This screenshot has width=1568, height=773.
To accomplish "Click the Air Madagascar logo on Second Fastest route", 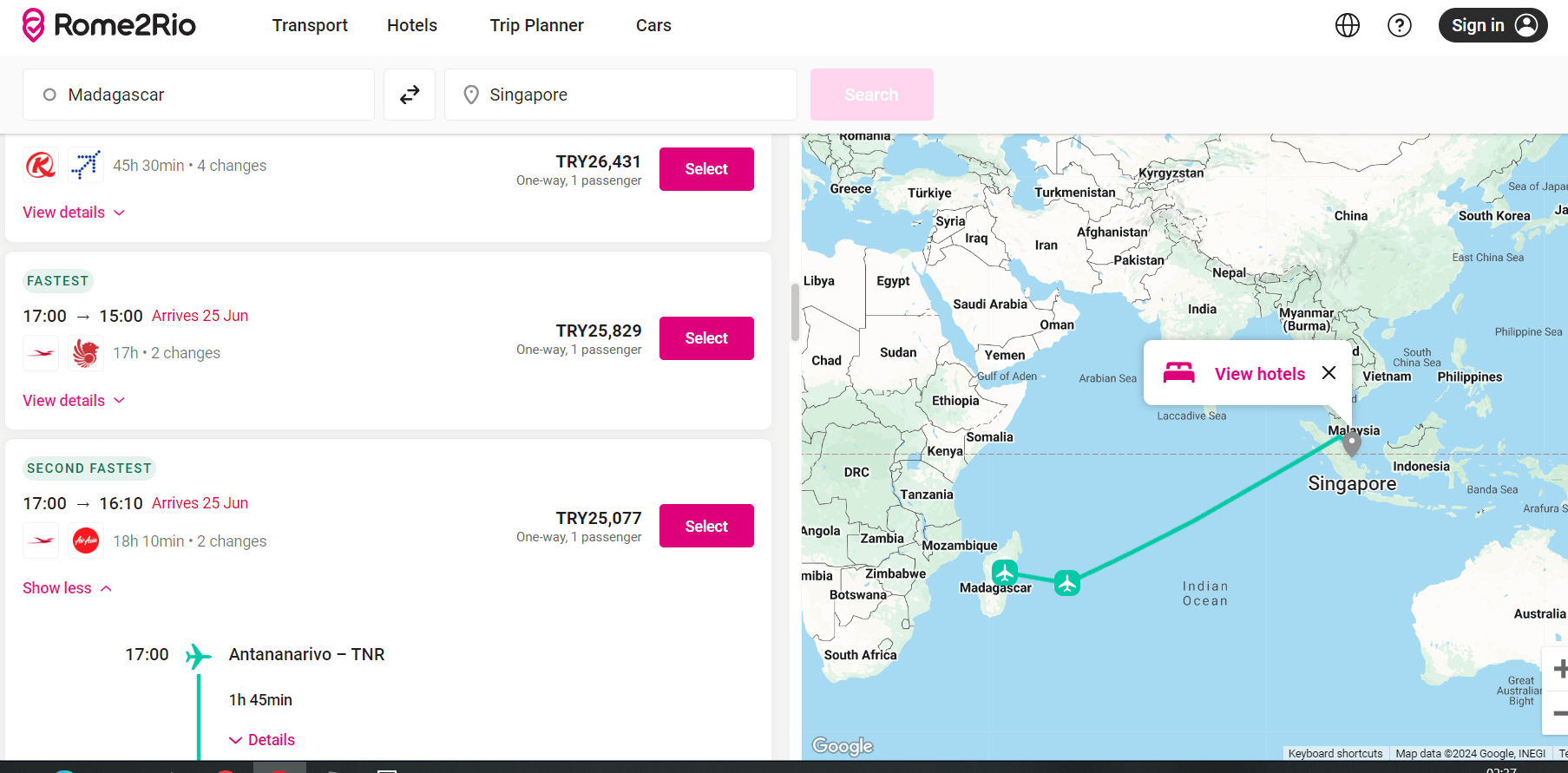I will [41, 541].
